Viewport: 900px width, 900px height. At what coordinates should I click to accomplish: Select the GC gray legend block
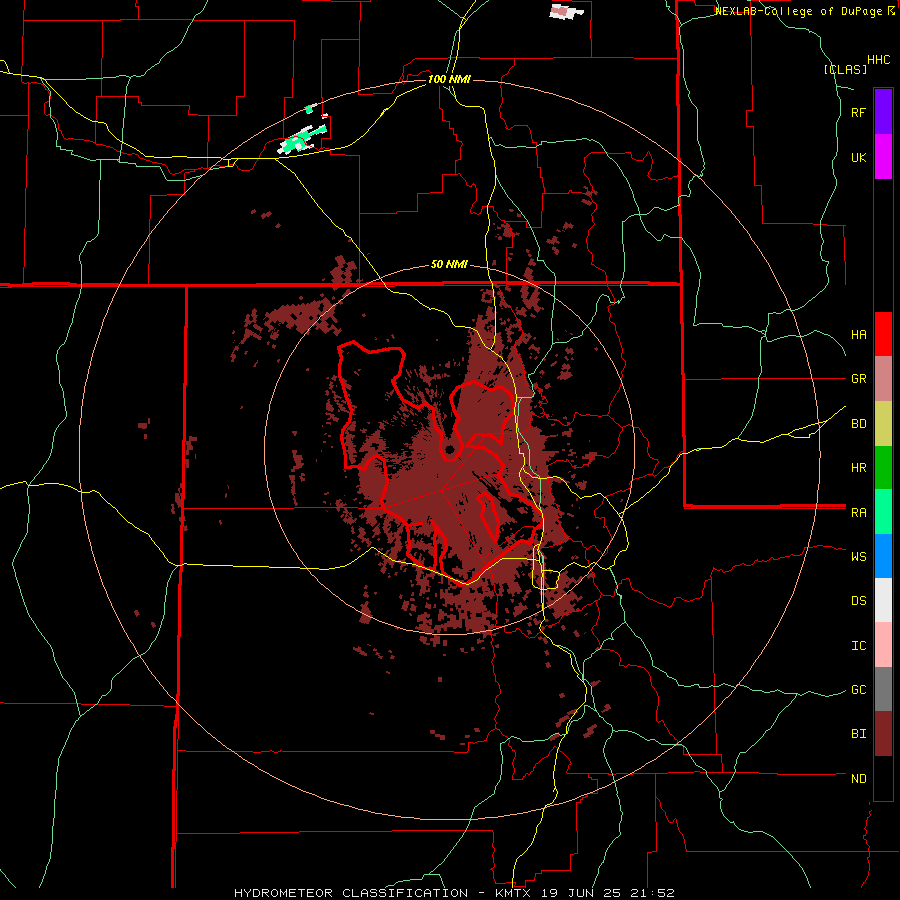tap(883, 689)
